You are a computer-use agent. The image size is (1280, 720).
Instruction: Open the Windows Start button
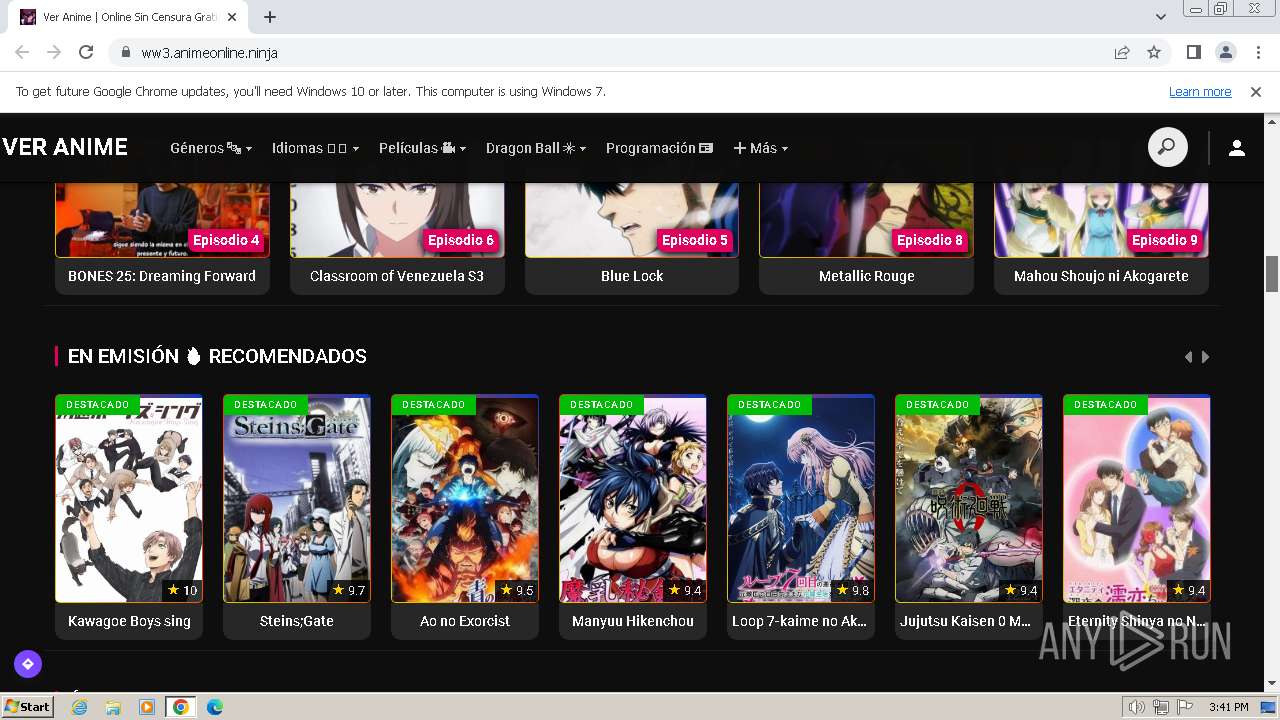(28, 707)
